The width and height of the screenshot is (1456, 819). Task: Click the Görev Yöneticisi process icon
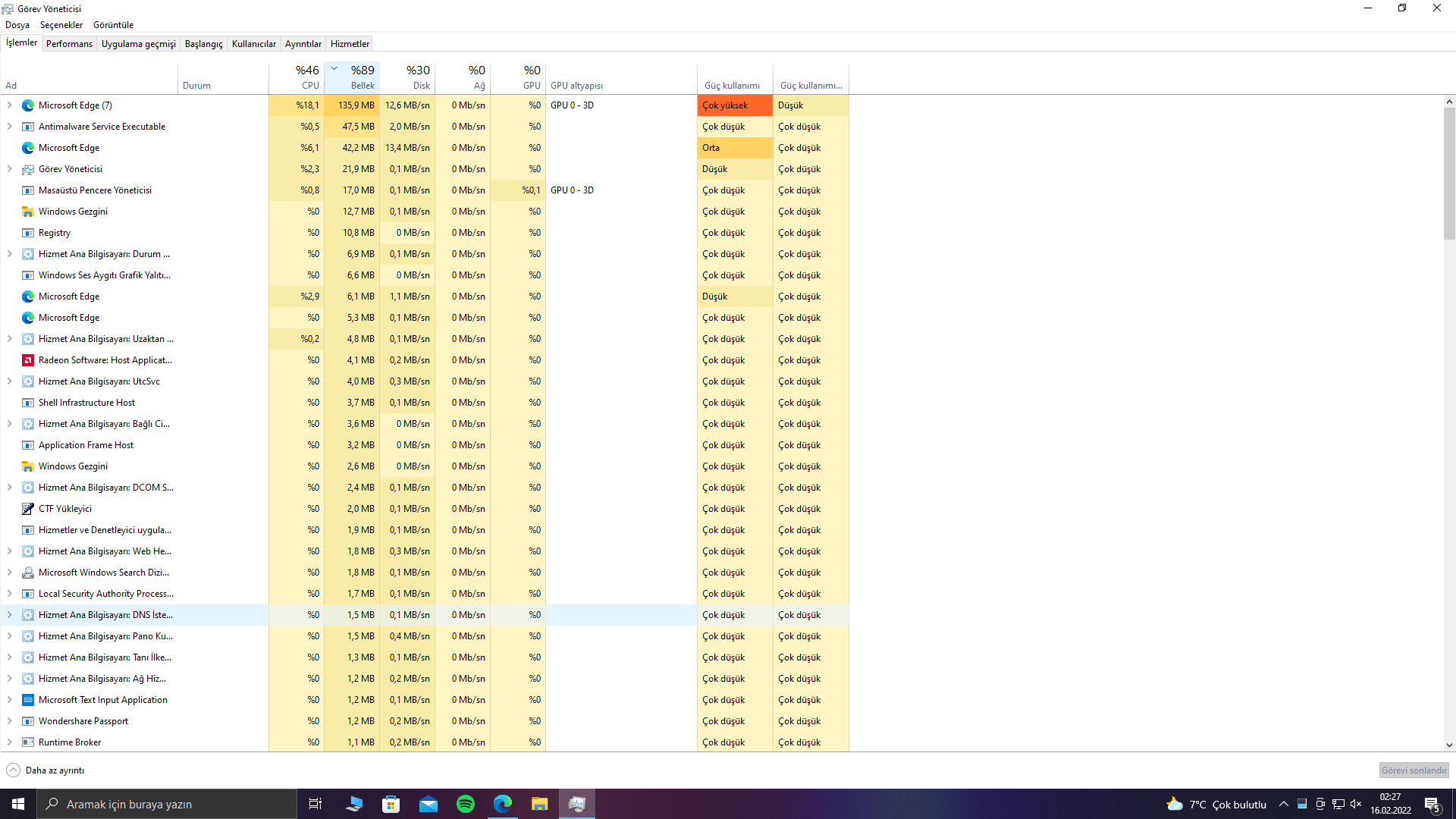[x=28, y=169]
